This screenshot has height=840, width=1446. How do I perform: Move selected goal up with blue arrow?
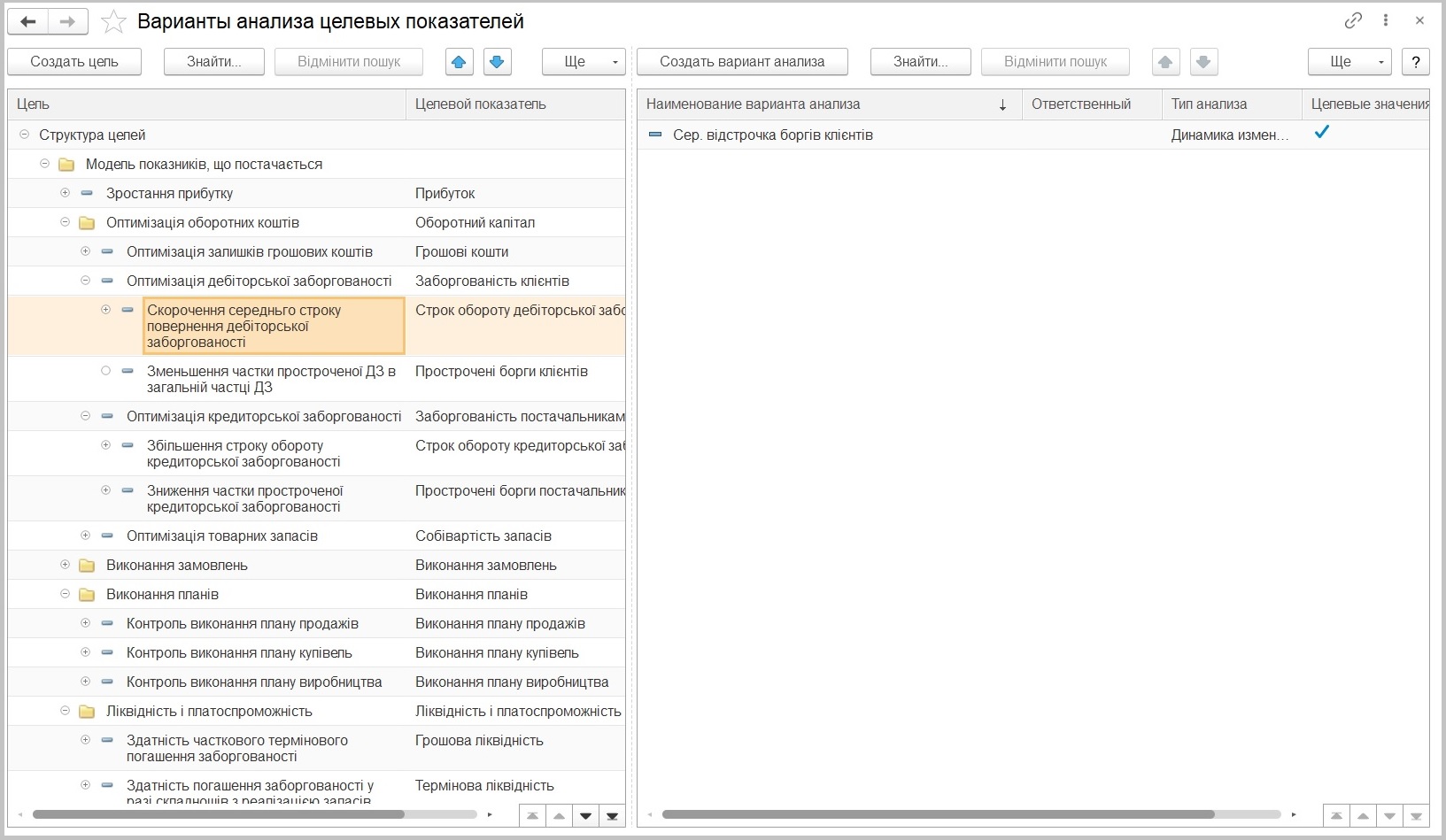point(459,62)
